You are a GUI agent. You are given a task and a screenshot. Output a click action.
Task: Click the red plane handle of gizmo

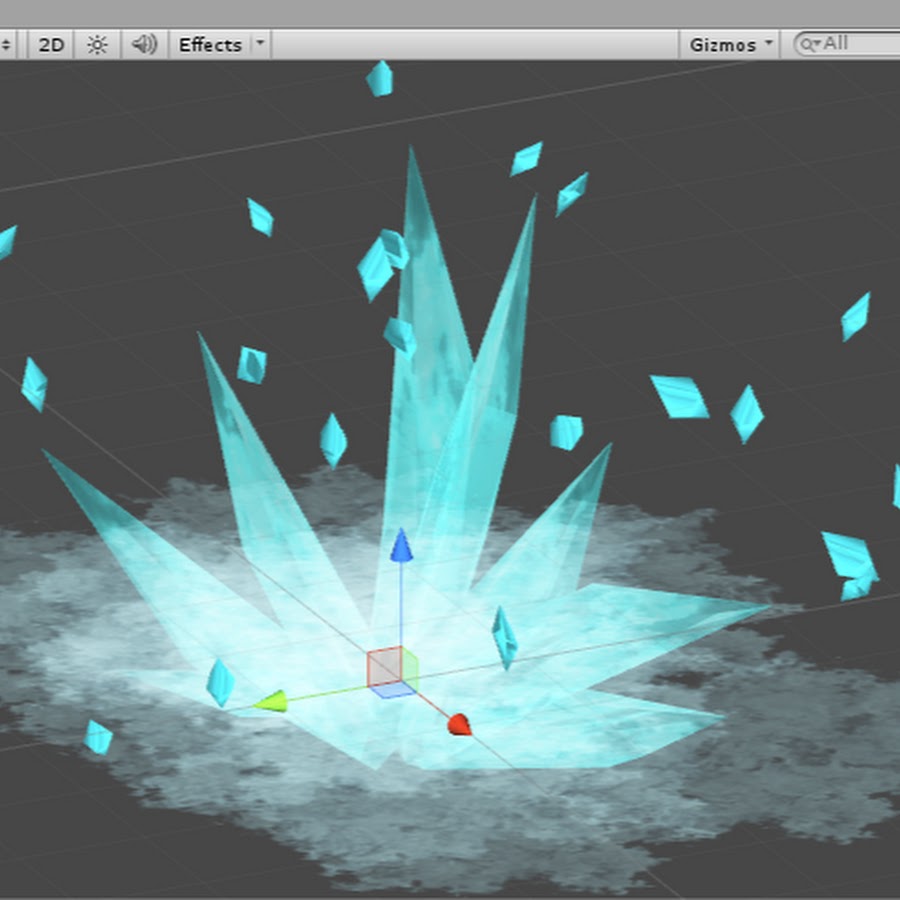[384, 665]
